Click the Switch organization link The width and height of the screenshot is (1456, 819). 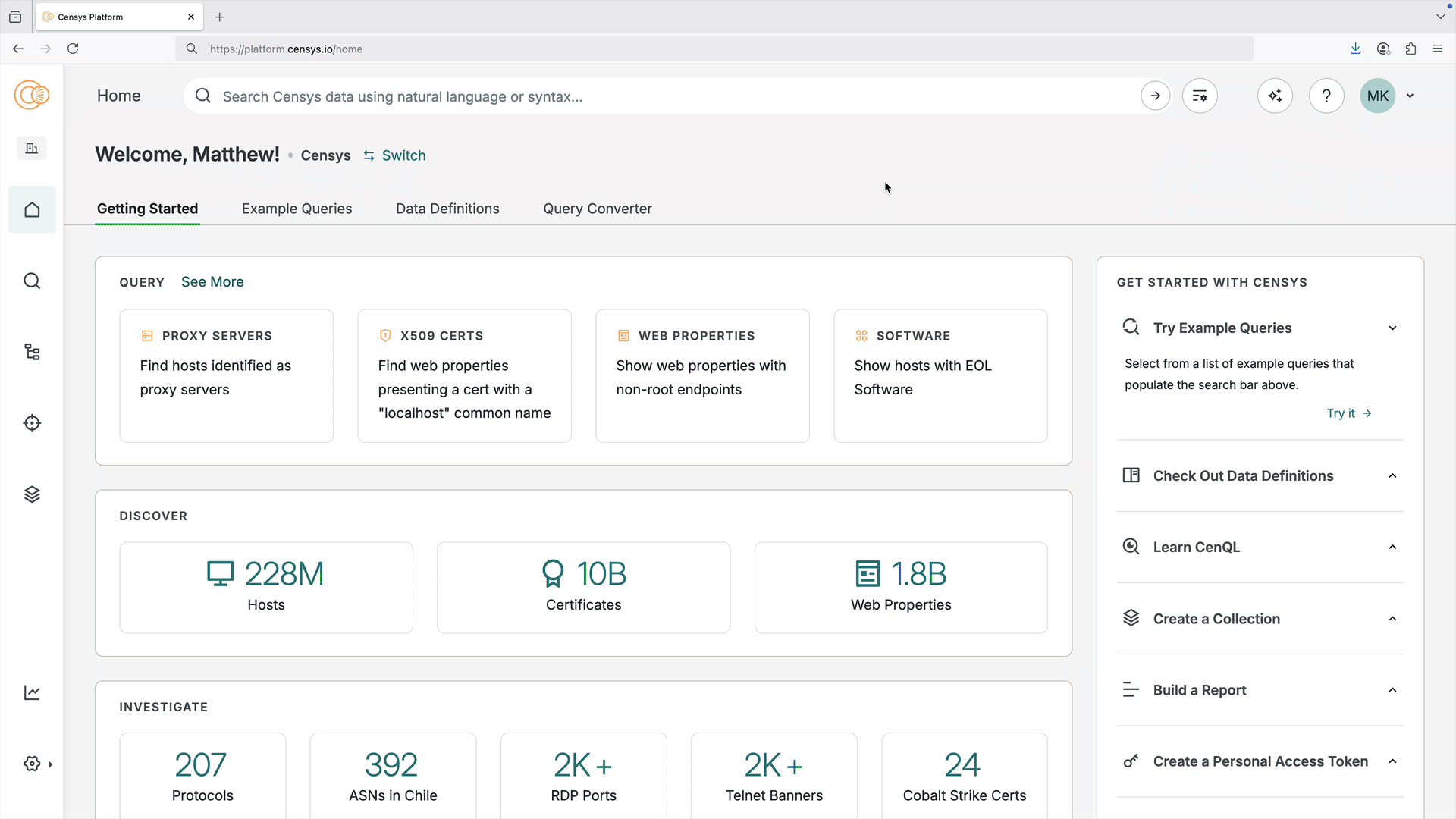(394, 155)
